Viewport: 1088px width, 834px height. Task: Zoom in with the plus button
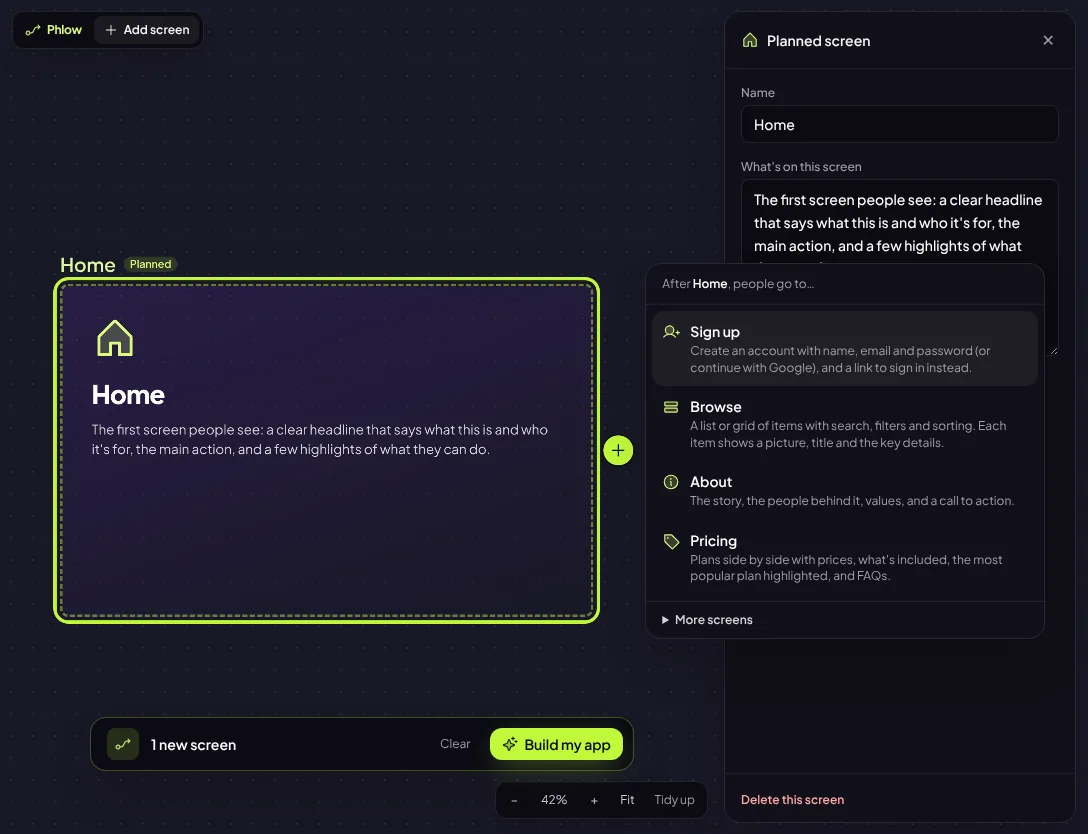pos(594,800)
